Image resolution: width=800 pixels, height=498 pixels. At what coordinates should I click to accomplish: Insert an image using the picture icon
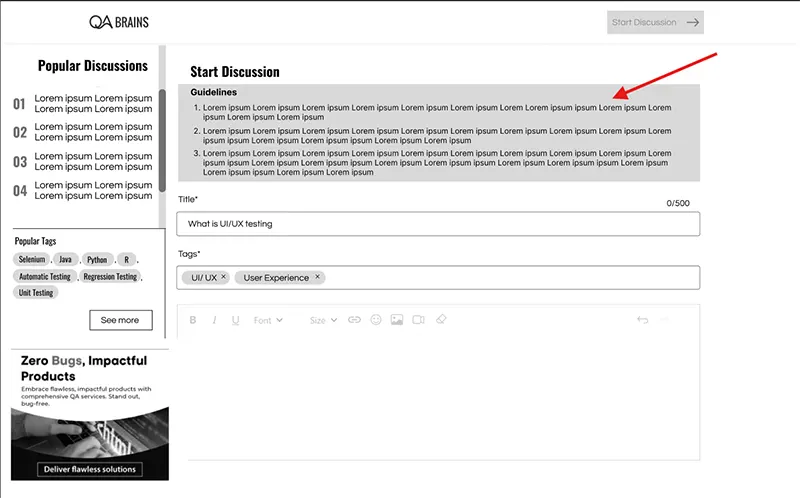(397, 320)
